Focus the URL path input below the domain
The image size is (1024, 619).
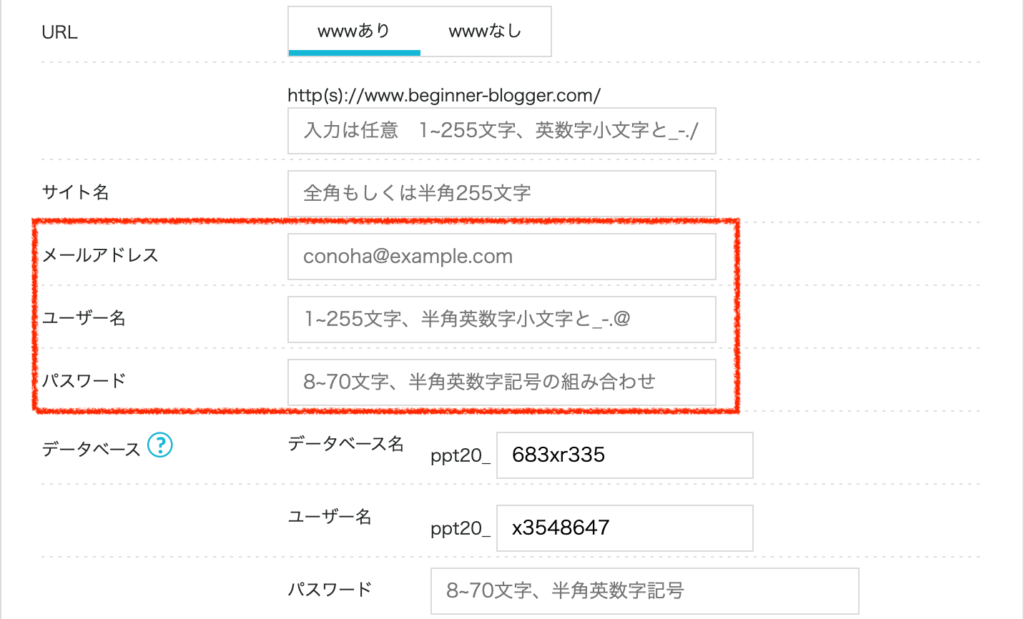click(x=502, y=131)
